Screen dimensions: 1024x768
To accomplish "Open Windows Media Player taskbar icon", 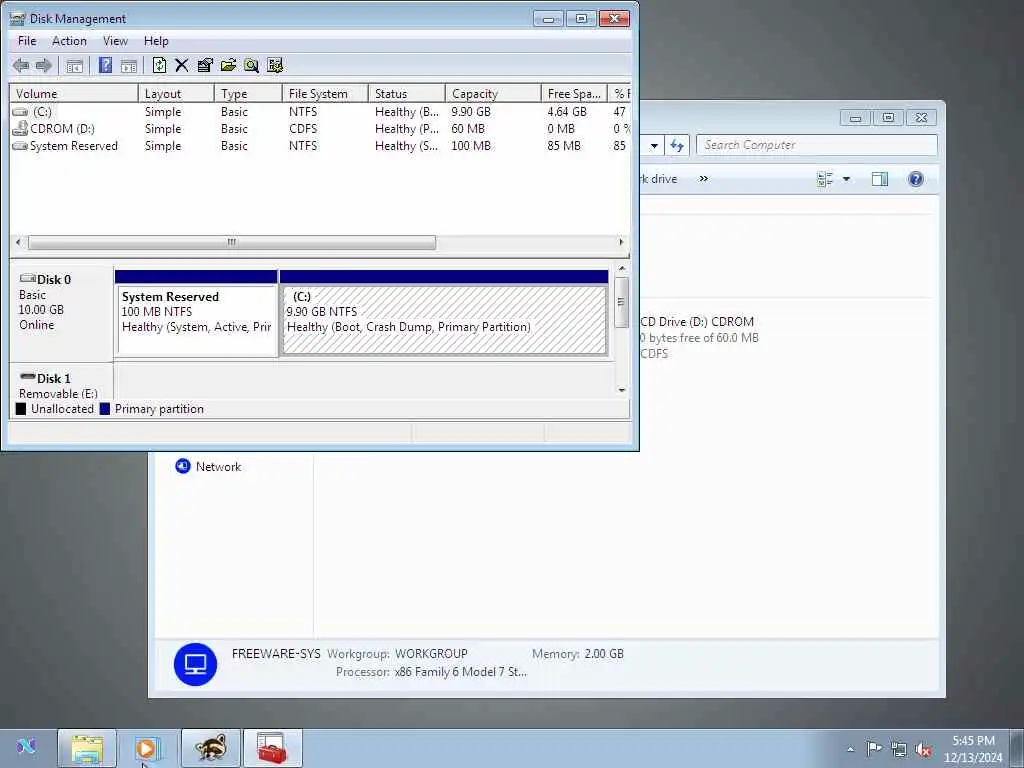I will coord(147,748).
